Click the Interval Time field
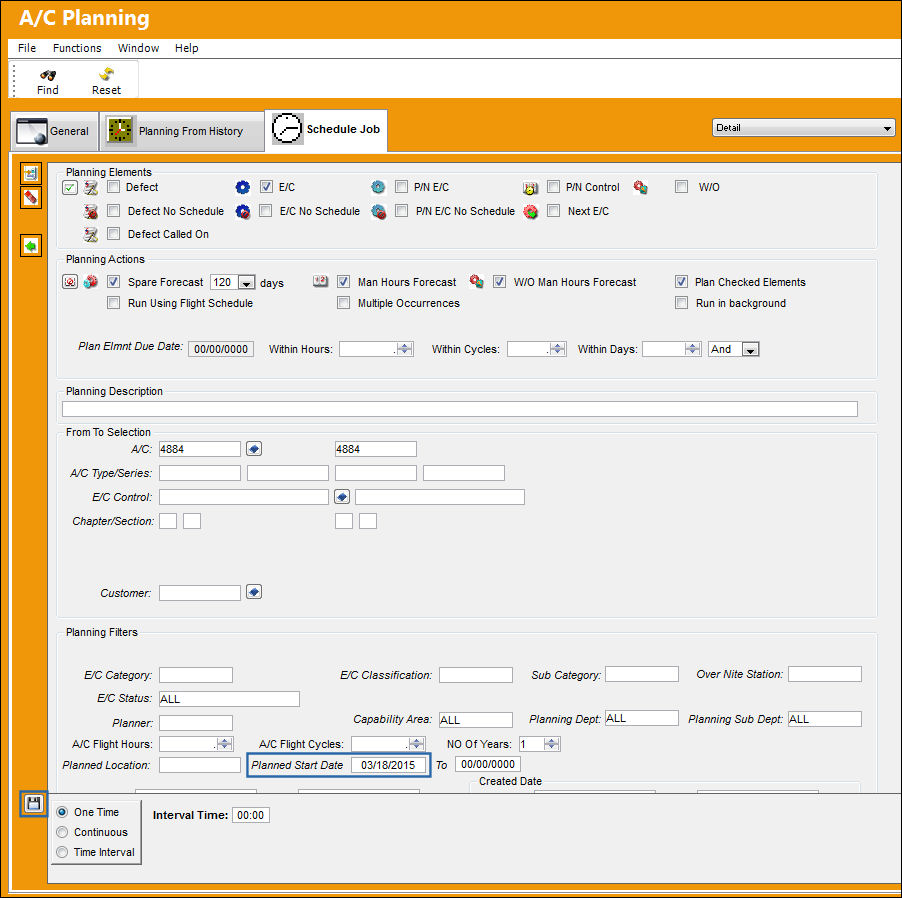 251,815
